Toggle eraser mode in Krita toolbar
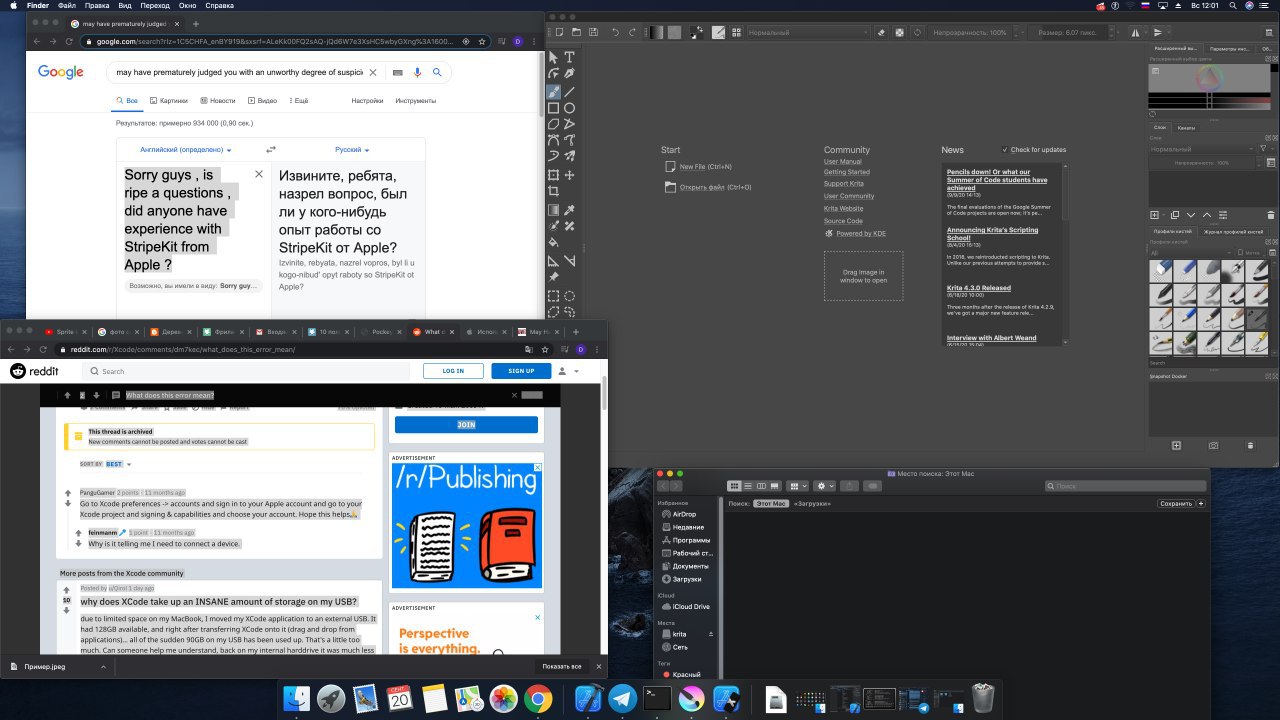The height and width of the screenshot is (720, 1280). (x=881, y=32)
